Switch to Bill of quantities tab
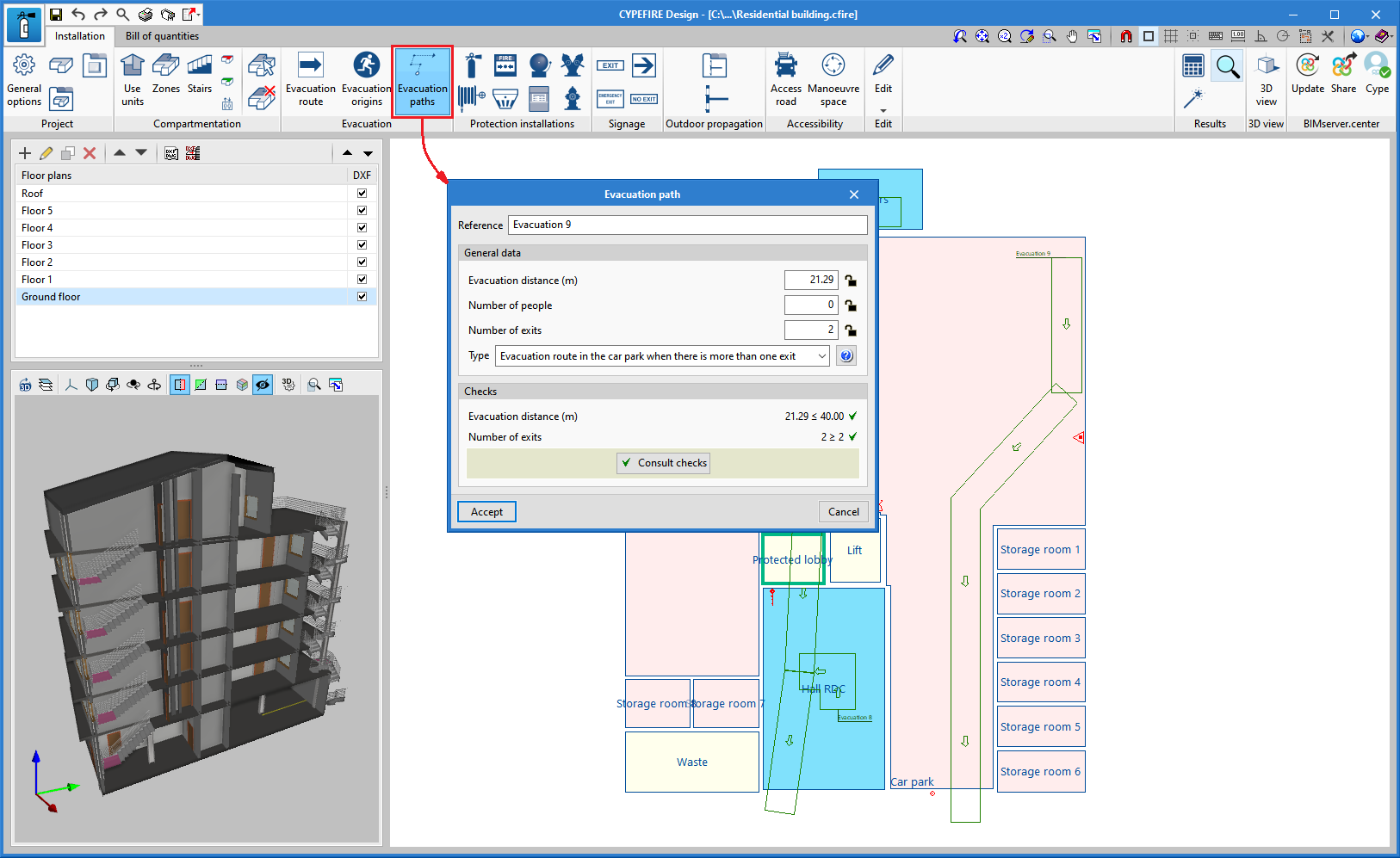The height and width of the screenshot is (858, 1400). click(x=162, y=36)
